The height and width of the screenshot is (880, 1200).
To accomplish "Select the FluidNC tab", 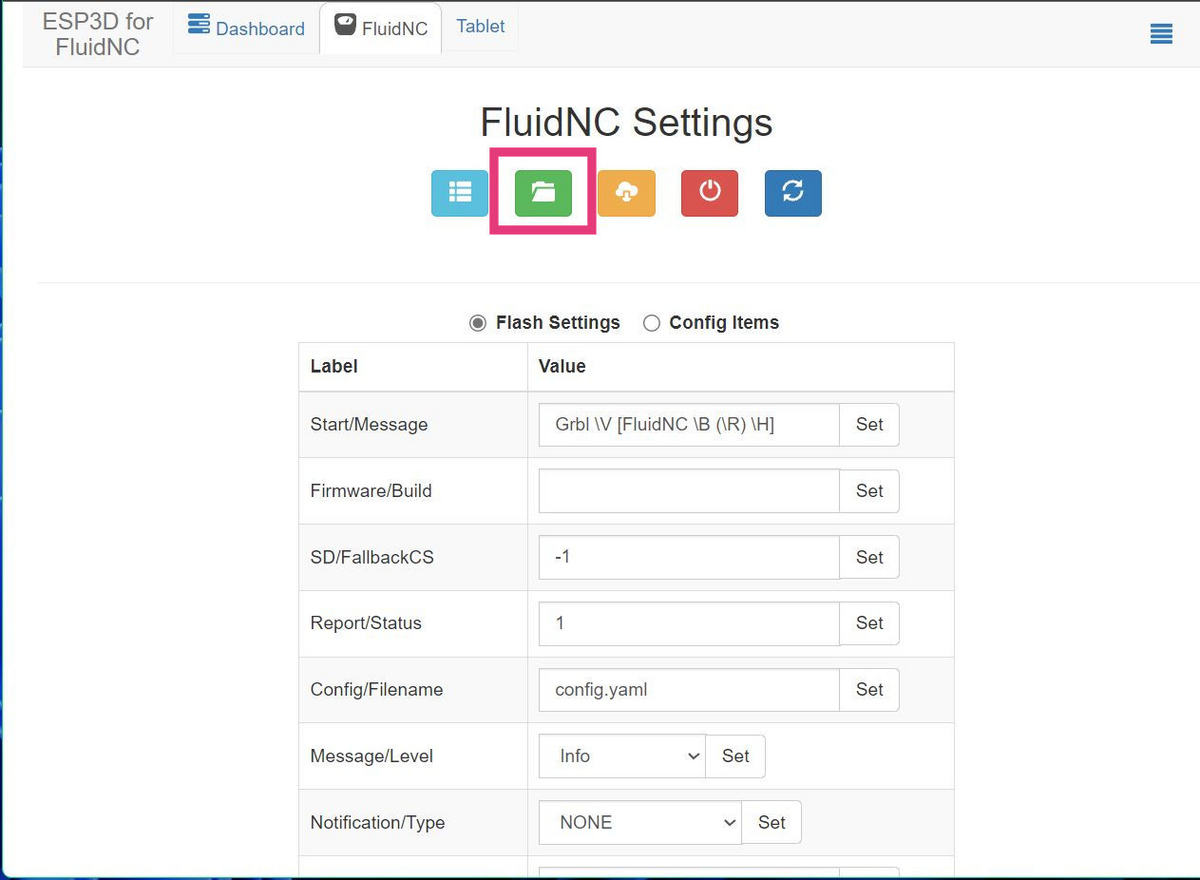I will coord(381,28).
